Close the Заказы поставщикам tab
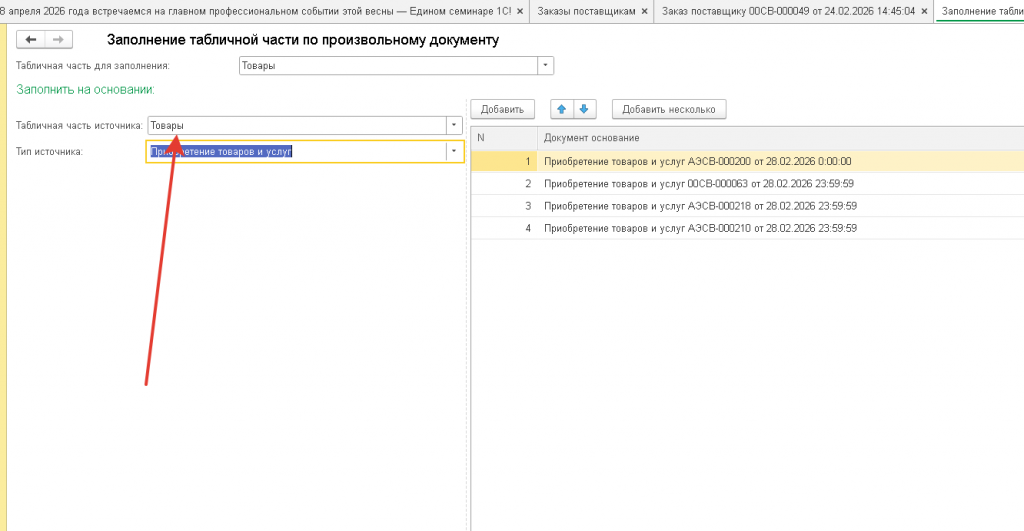This screenshot has width=1024, height=531. point(645,11)
